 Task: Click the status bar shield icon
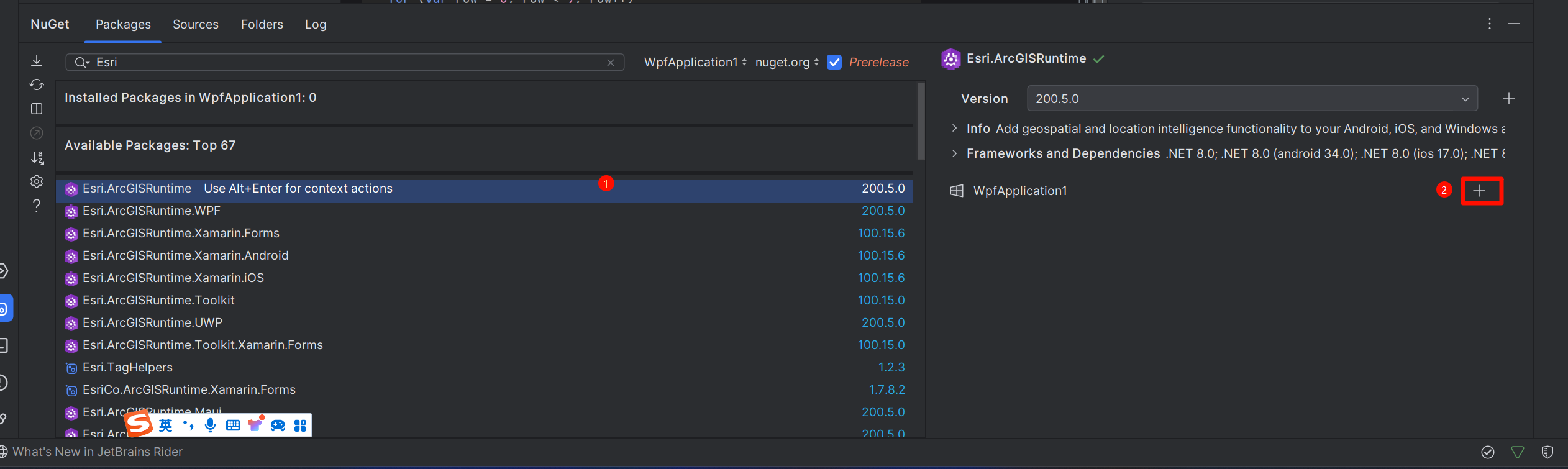click(1547, 452)
